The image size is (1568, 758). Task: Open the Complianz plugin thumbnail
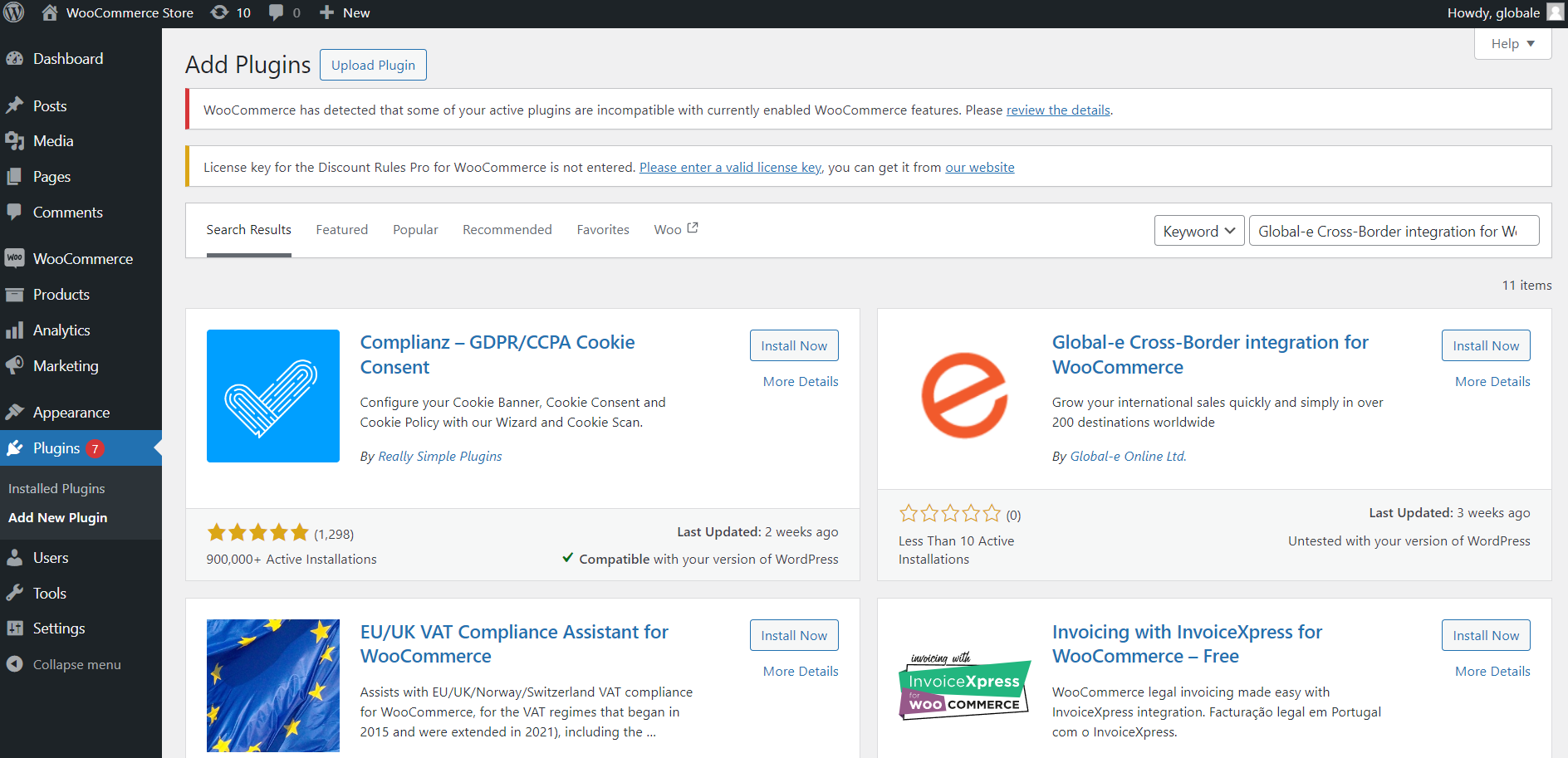pyautogui.click(x=273, y=396)
